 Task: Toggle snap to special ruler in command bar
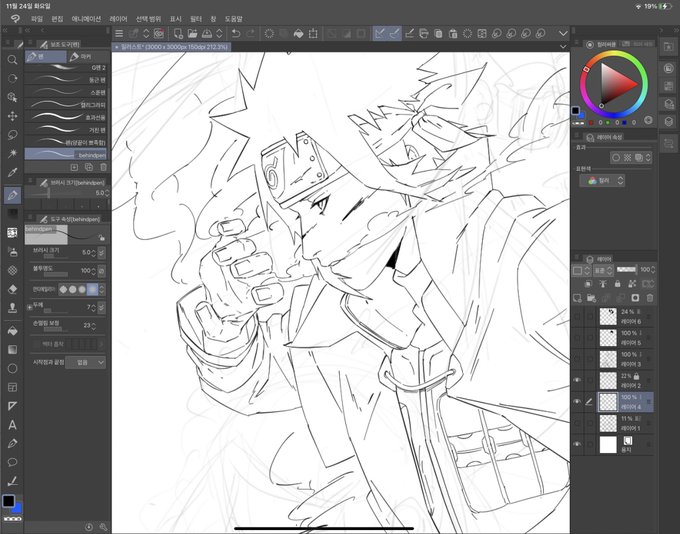click(395, 33)
